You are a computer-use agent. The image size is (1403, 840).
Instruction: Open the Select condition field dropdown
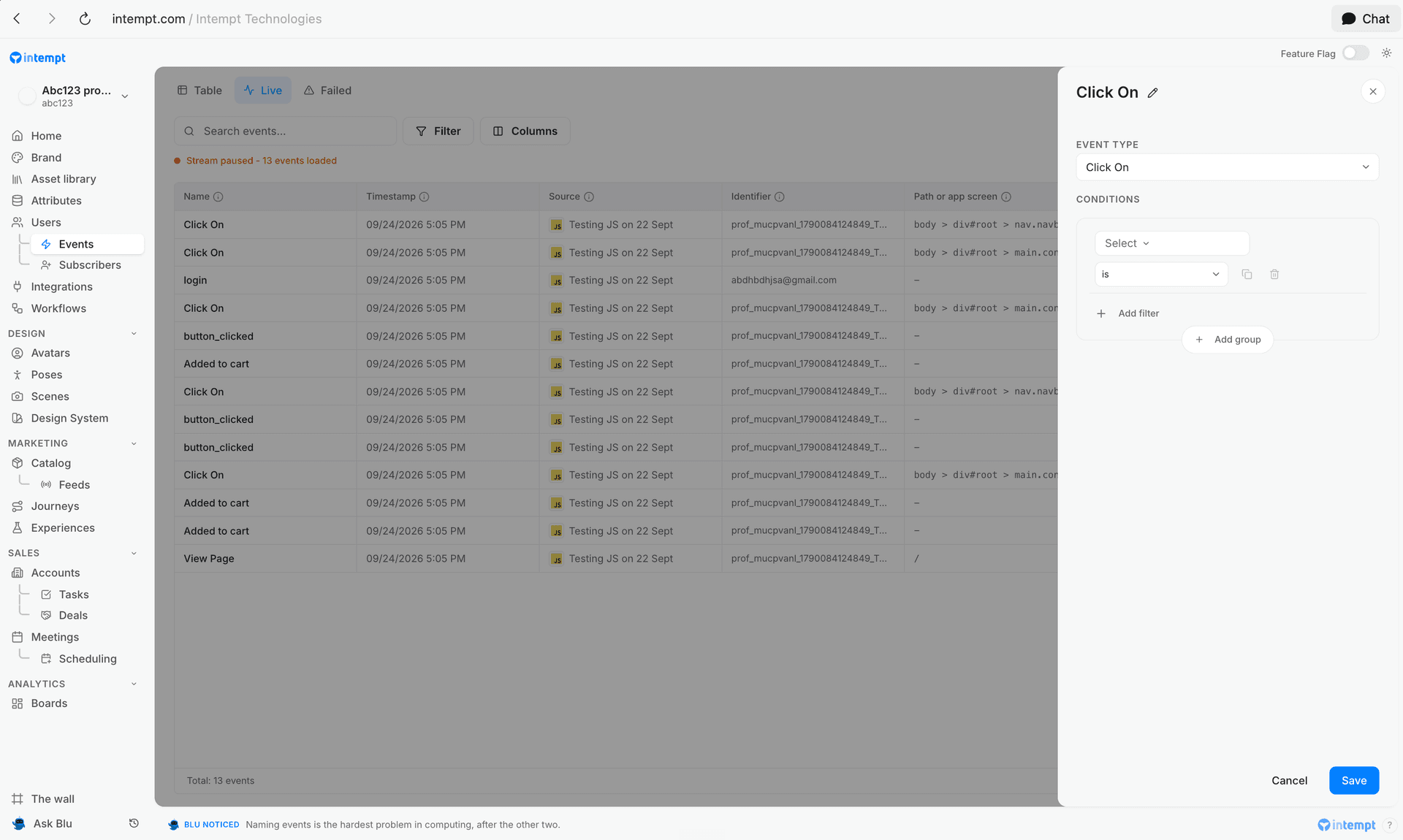pyautogui.click(x=1172, y=243)
